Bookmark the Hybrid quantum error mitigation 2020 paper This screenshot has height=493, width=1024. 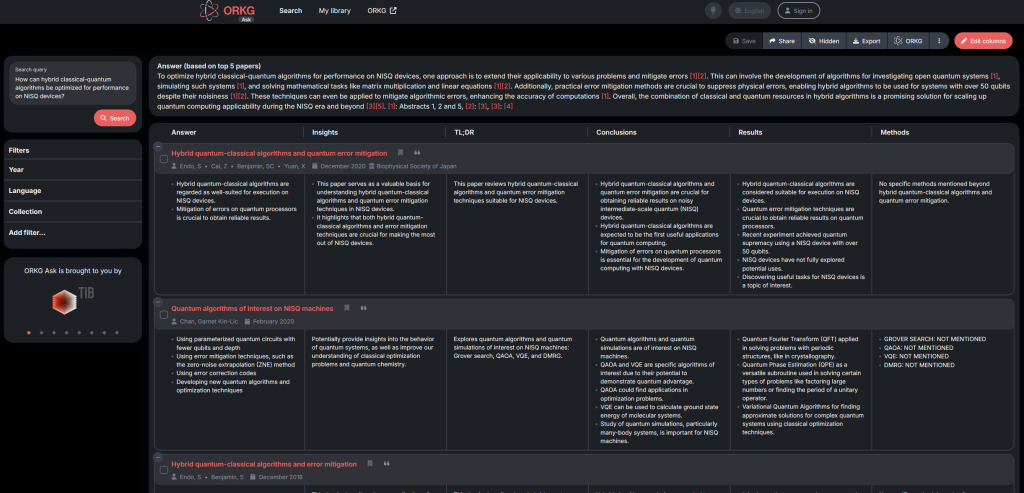(x=400, y=153)
